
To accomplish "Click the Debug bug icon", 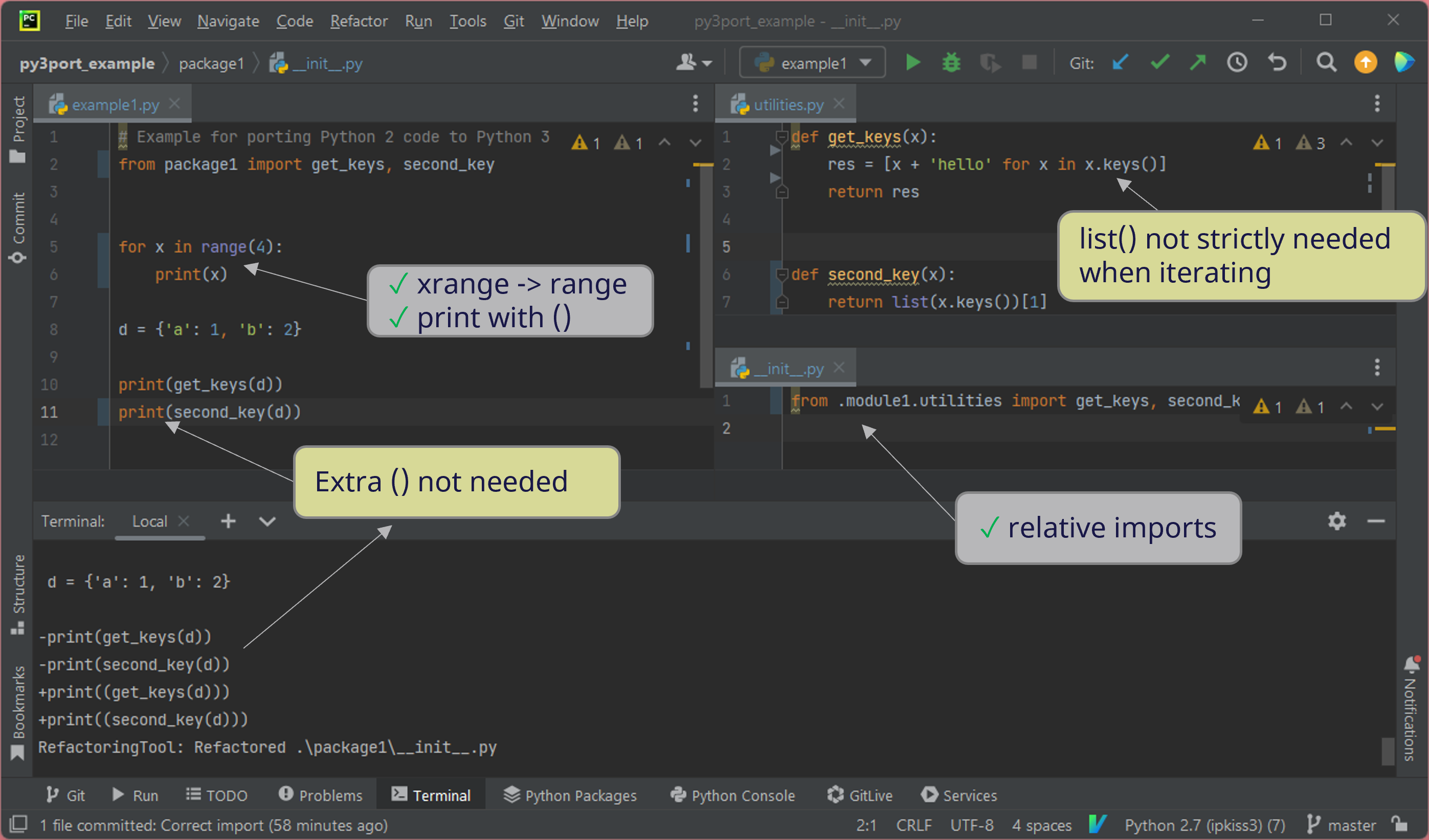I will coord(951,62).
